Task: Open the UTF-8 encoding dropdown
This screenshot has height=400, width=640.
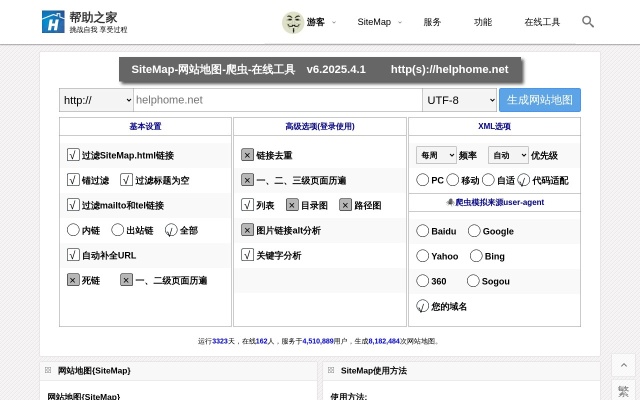Action: coord(459,100)
